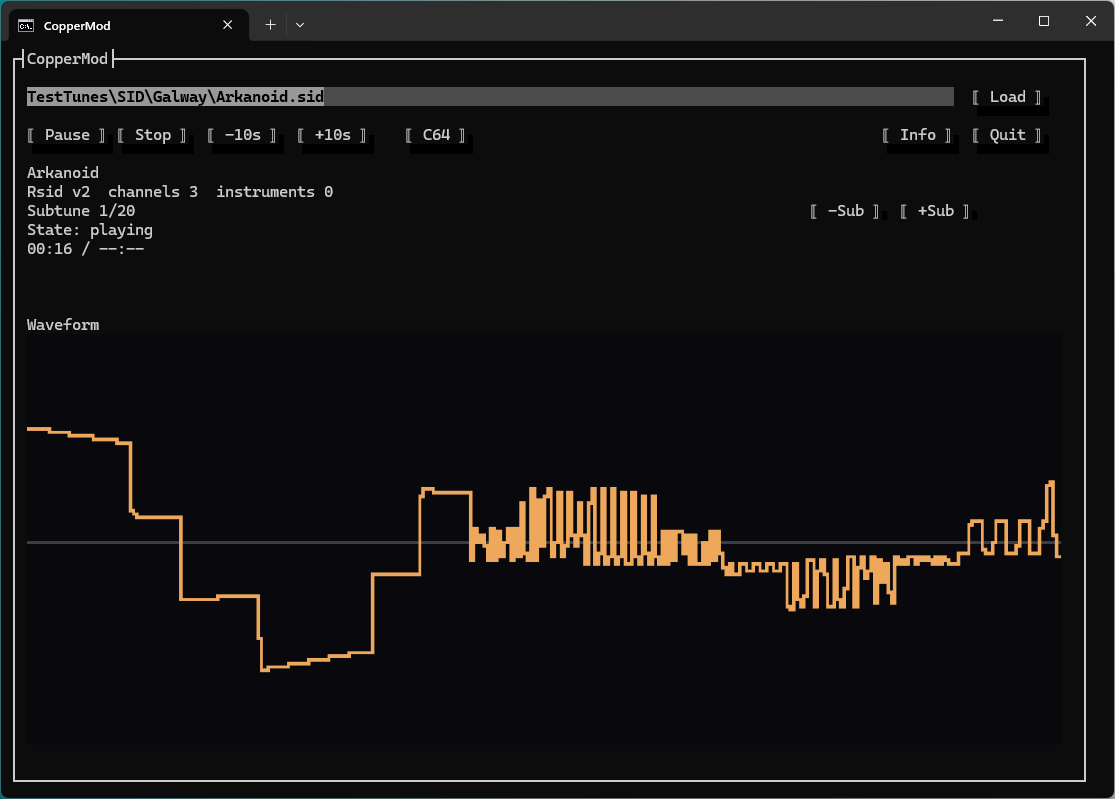Toggle the C64 mode button
Viewport: 1115px width, 799px height.
point(436,135)
